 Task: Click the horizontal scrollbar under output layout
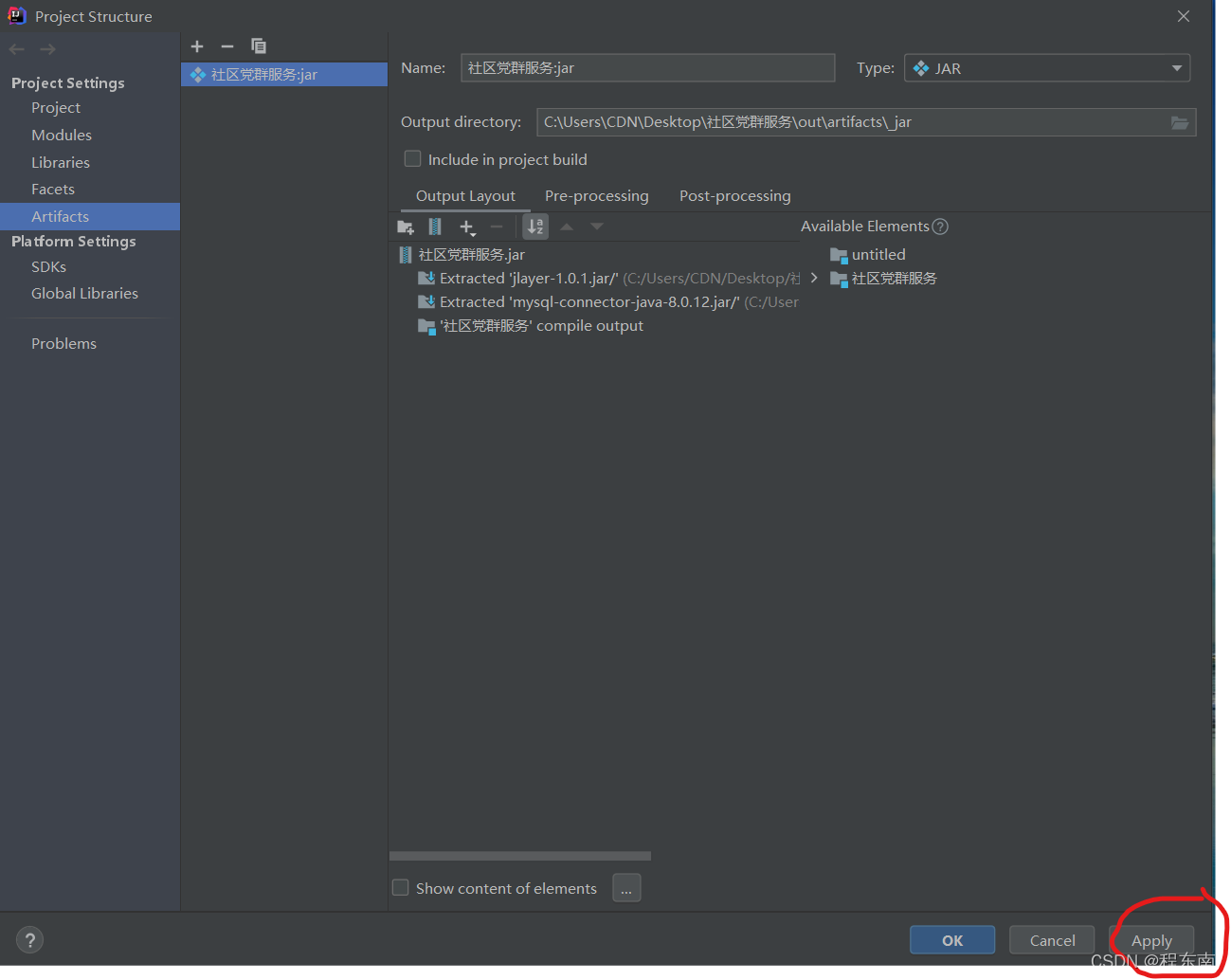pyautogui.click(x=520, y=856)
